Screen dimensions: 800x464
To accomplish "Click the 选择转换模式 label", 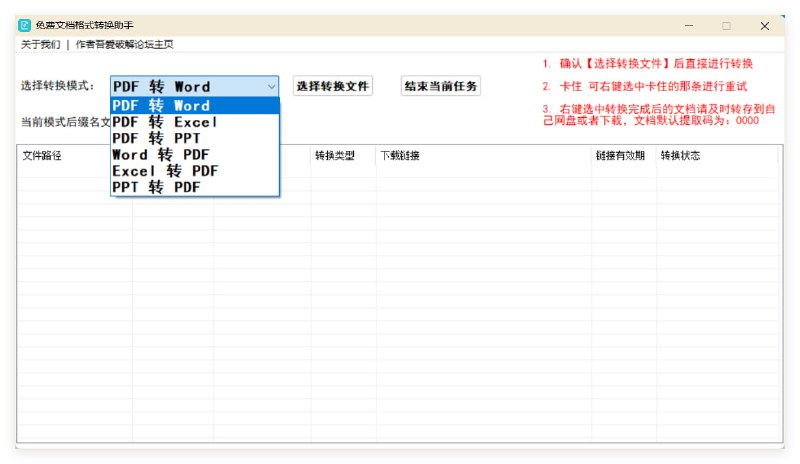I will tap(57, 86).
